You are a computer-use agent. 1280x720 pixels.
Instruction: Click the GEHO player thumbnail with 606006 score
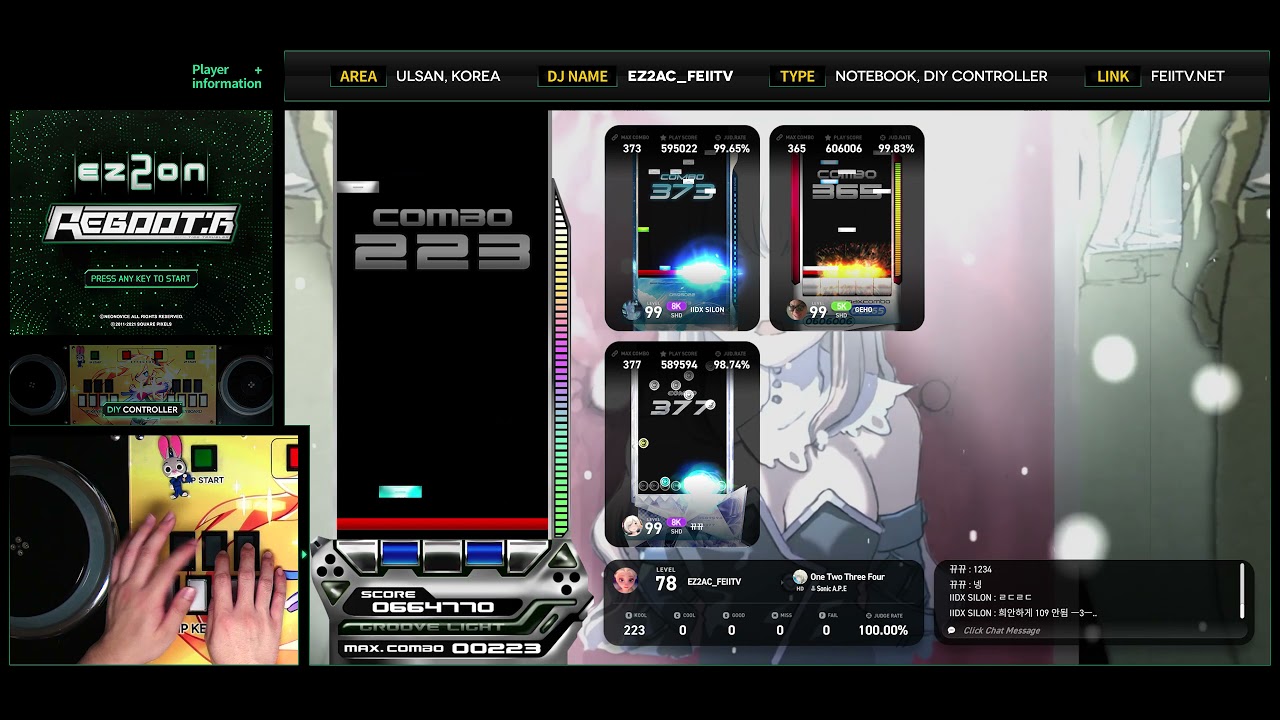click(847, 228)
